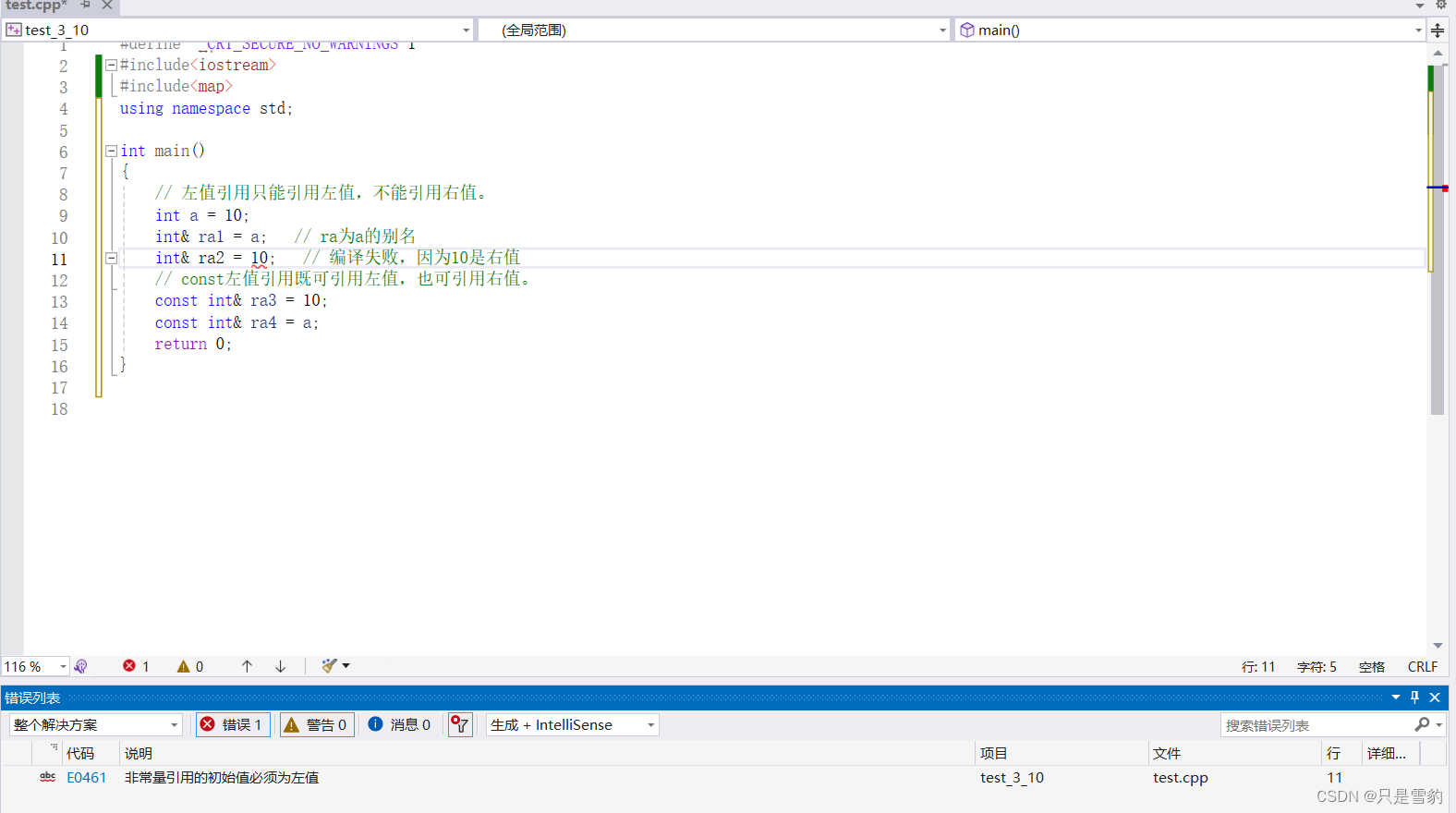Image resolution: width=1456 pixels, height=813 pixels.
Task: Click the const int& ra3 = 10; line
Action: coord(241,301)
